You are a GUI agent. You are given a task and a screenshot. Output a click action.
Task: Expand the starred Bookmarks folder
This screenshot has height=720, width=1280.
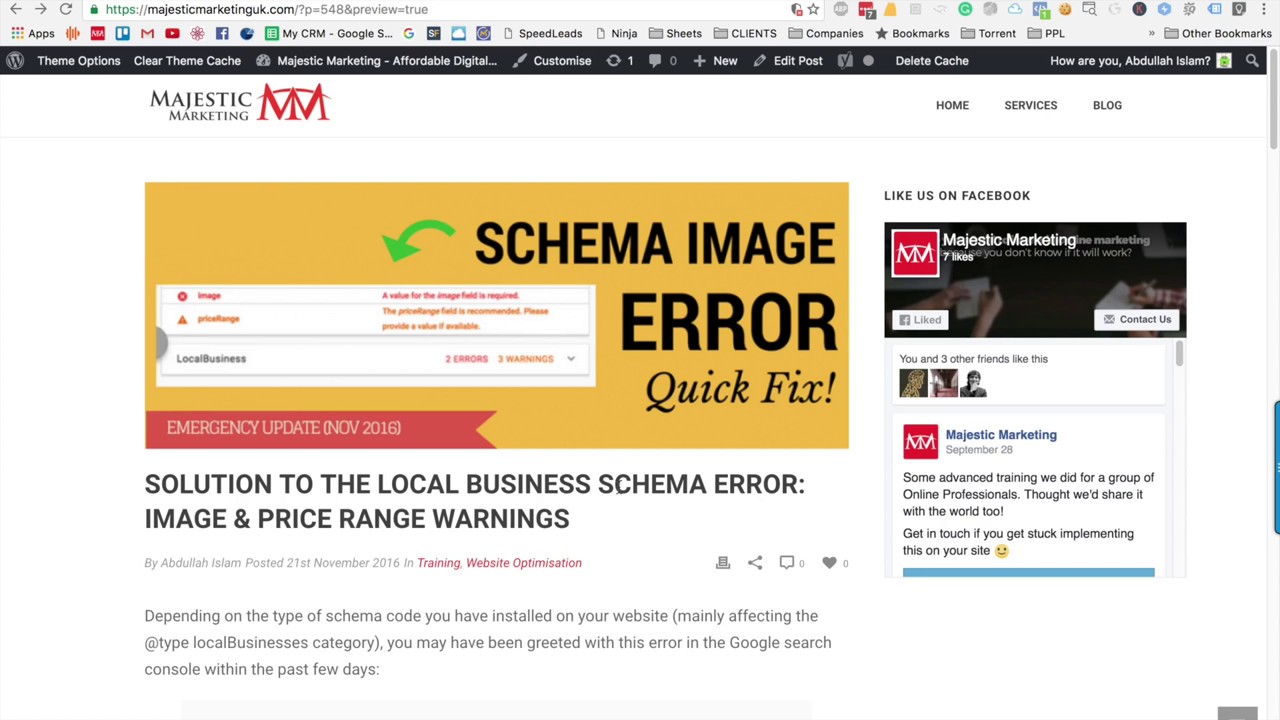(912, 33)
